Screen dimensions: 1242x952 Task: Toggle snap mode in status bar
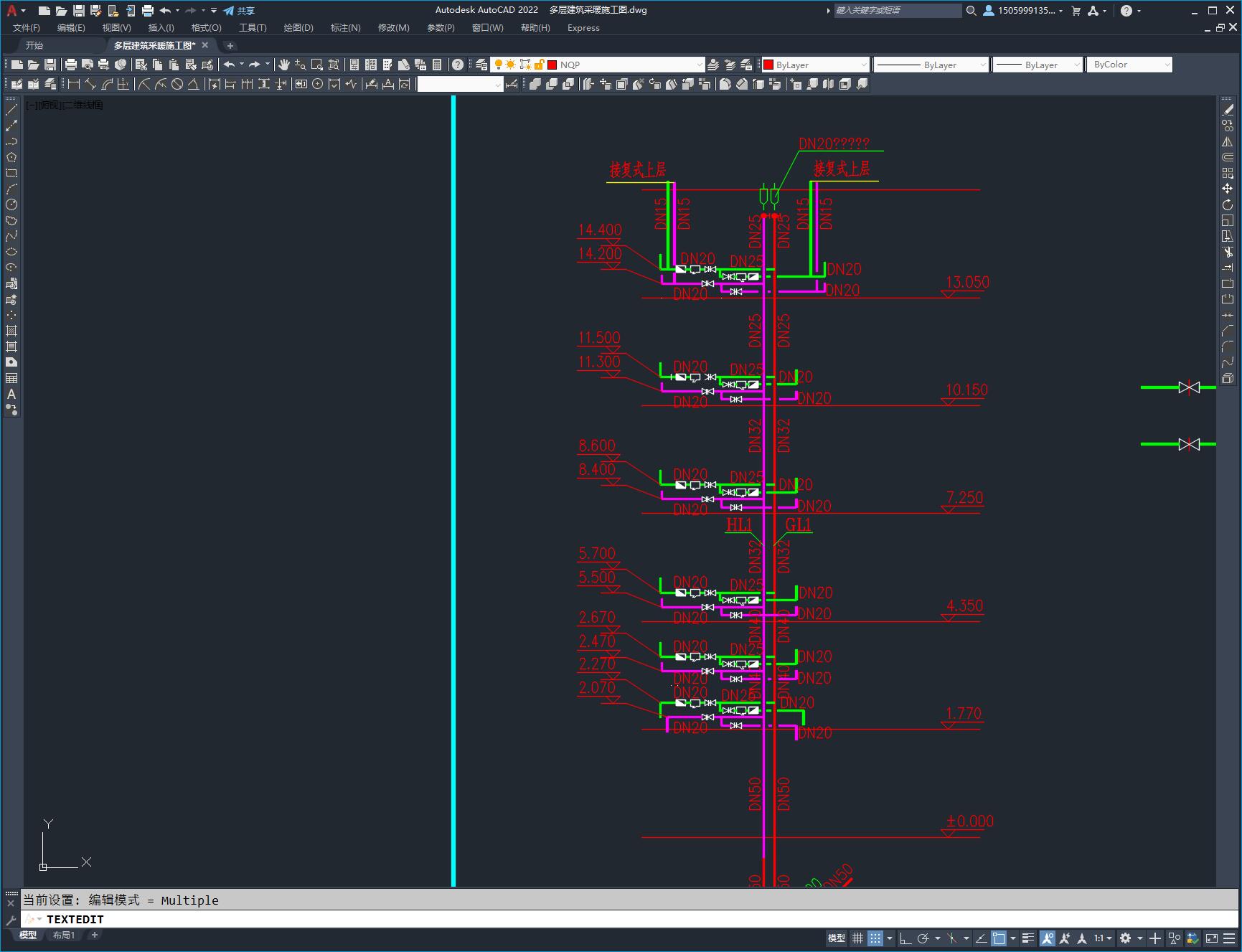(875, 938)
